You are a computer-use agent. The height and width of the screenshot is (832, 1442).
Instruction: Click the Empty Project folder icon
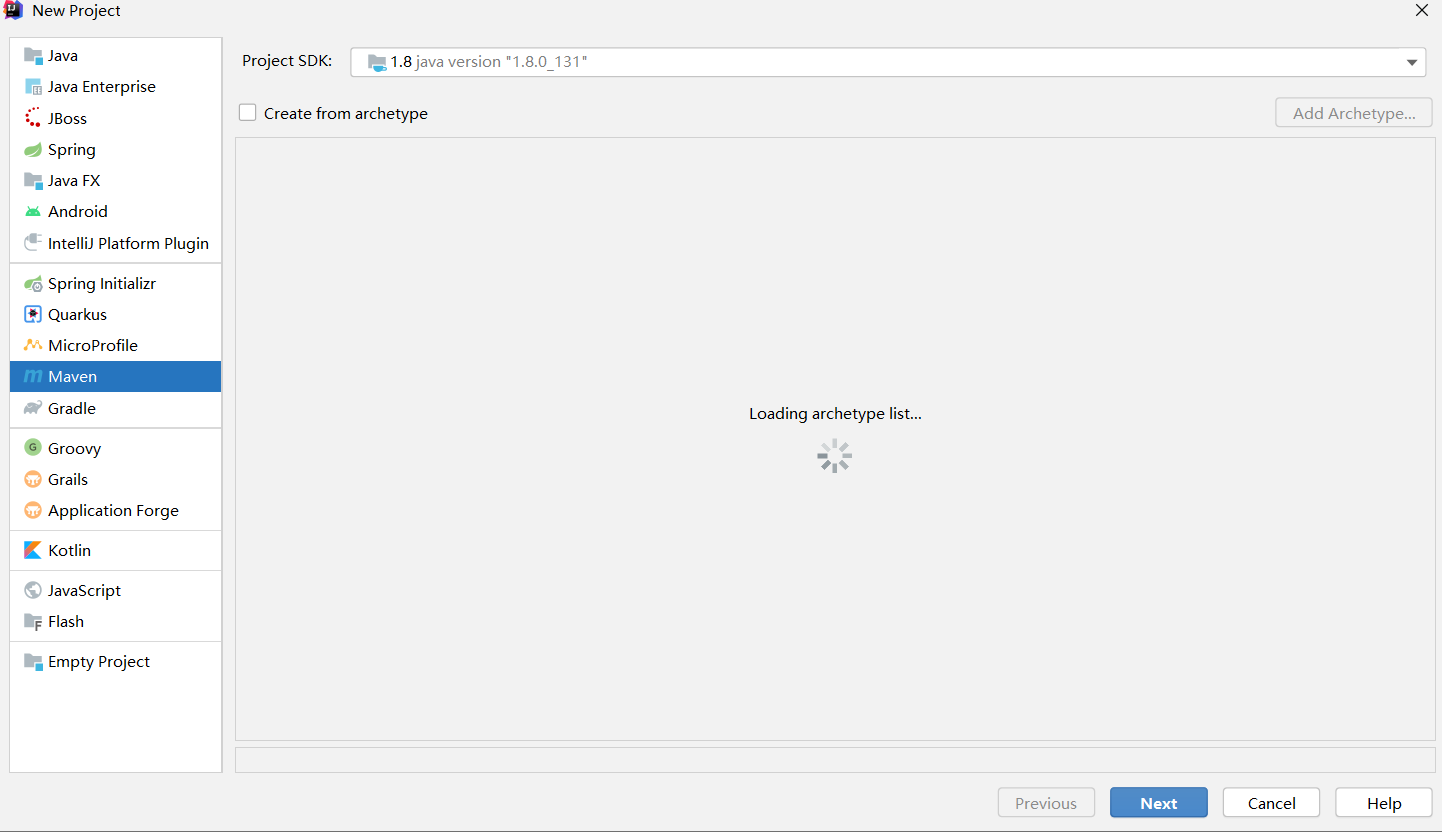point(33,662)
